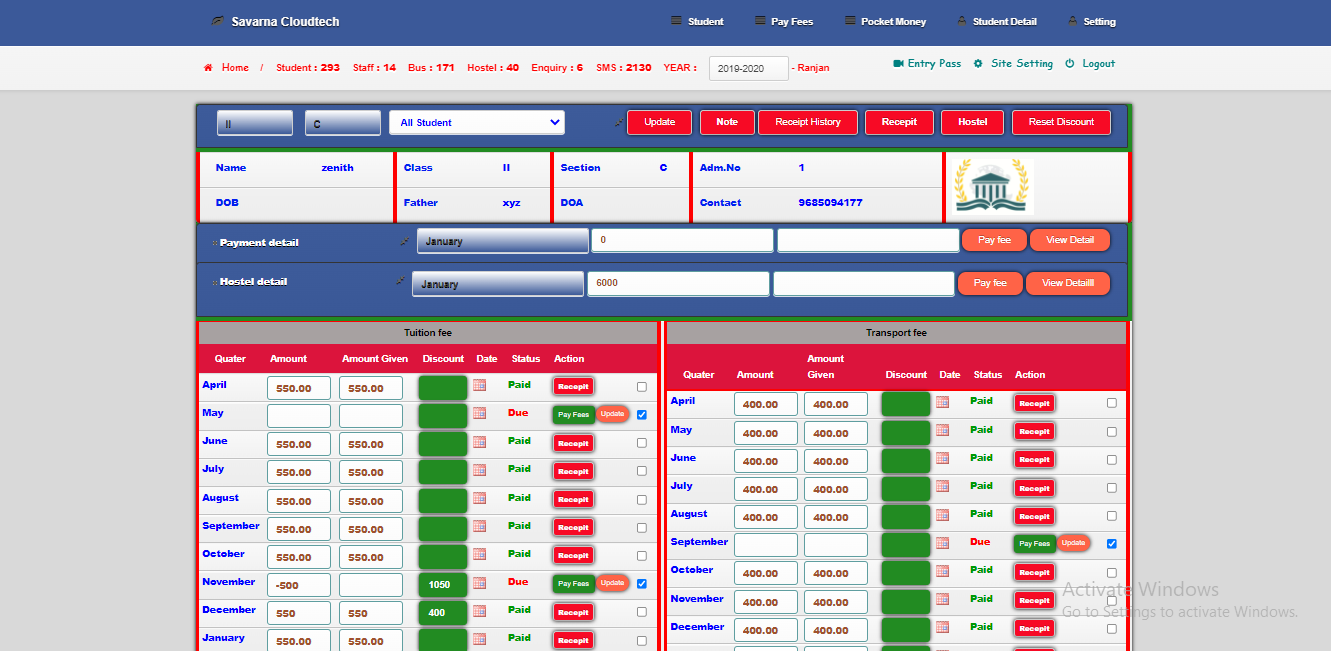1331x651 pixels.
Task: Open the Pocket Money menu
Action: click(885, 21)
